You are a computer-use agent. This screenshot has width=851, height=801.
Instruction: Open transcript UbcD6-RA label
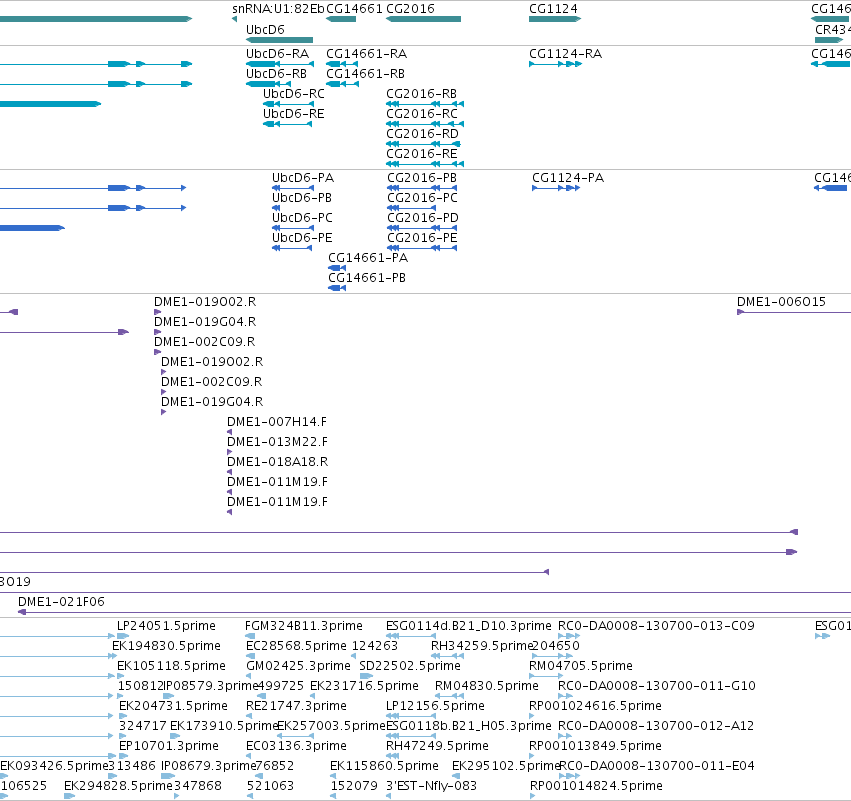277,54
